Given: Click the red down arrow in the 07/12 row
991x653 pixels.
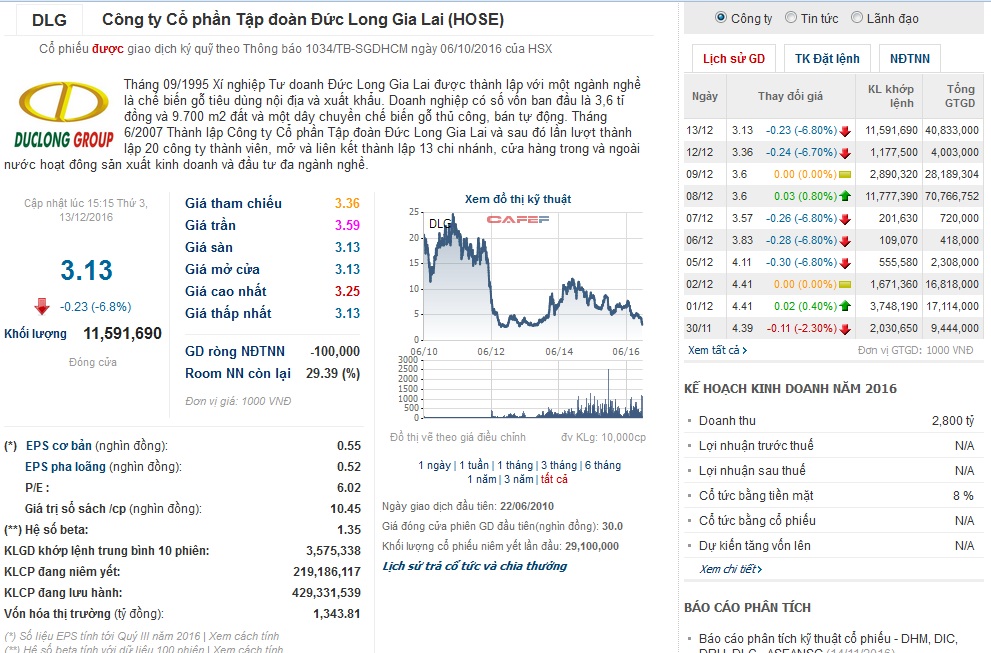Looking at the screenshot, I should tap(845, 219).
